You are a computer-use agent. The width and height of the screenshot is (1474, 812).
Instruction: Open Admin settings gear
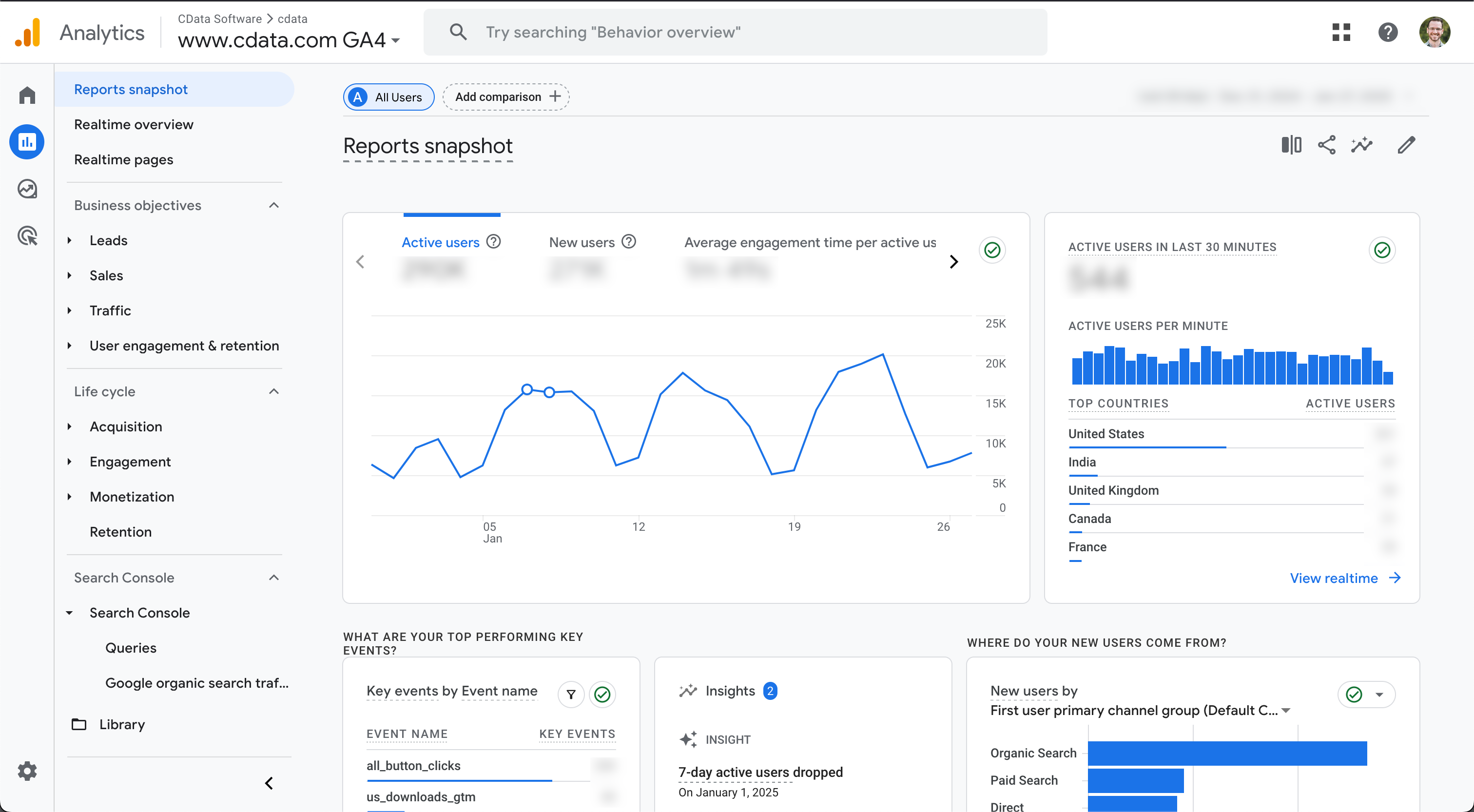(x=27, y=771)
